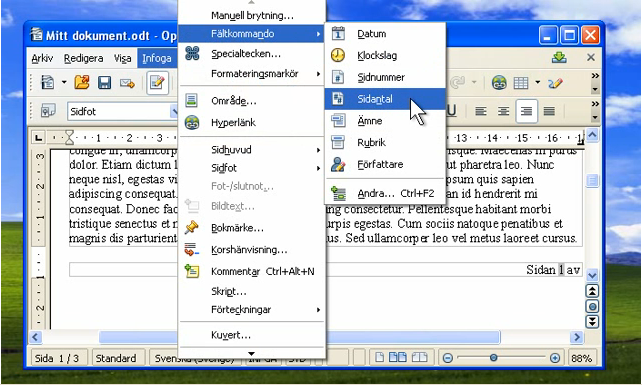Screen dimensions: 642x385
Task: Open the New document dropdown arrow
Action: pyautogui.click(x=64, y=82)
